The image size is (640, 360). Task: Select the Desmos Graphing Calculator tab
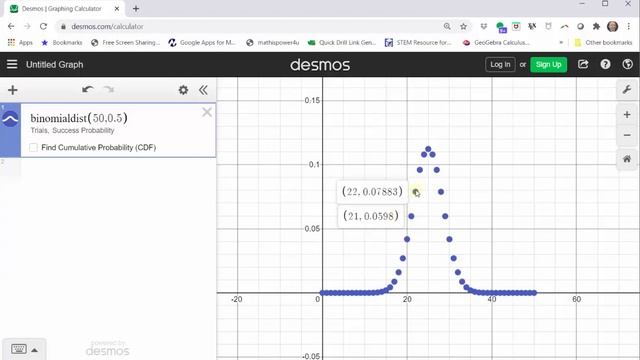coord(61,9)
